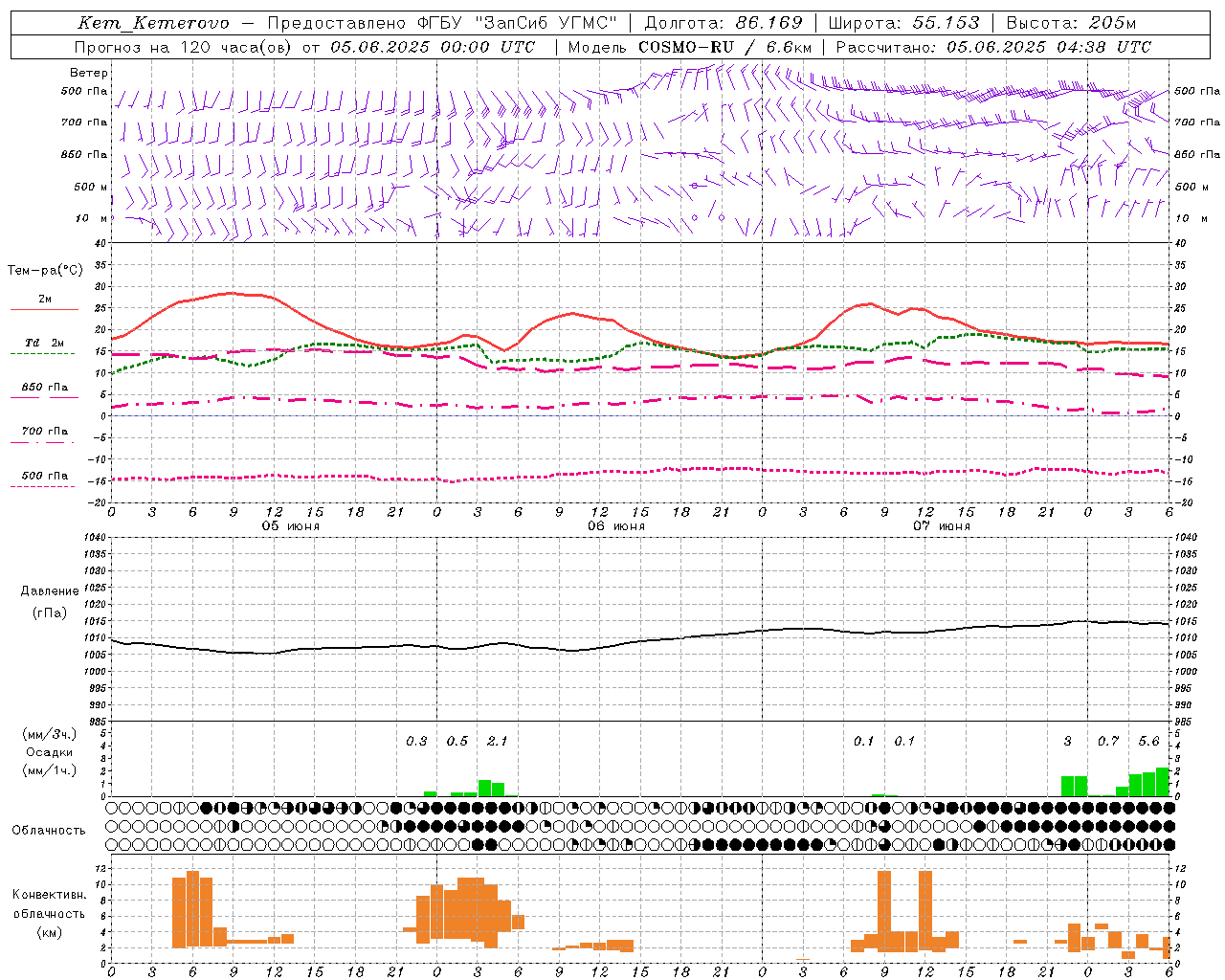Click the precipitation value 0.3
The width and height of the screenshot is (1225, 980).
(416, 742)
